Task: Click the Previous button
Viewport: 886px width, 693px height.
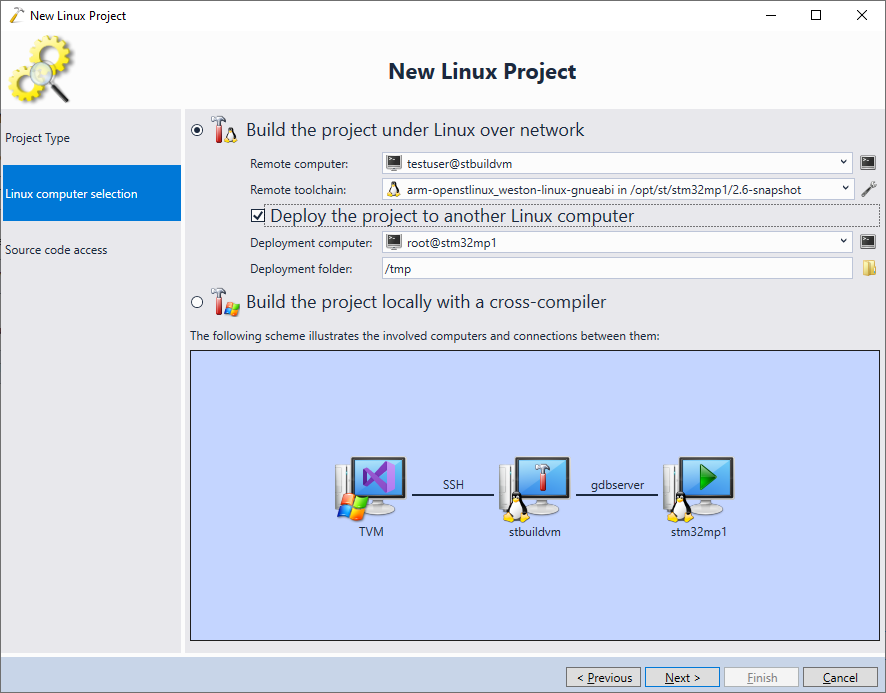Action: pos(603,677)
